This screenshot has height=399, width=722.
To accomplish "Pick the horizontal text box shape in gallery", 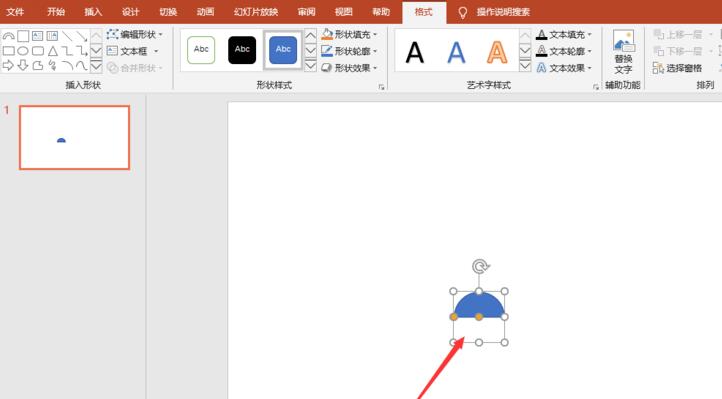I will coord(38,36).
